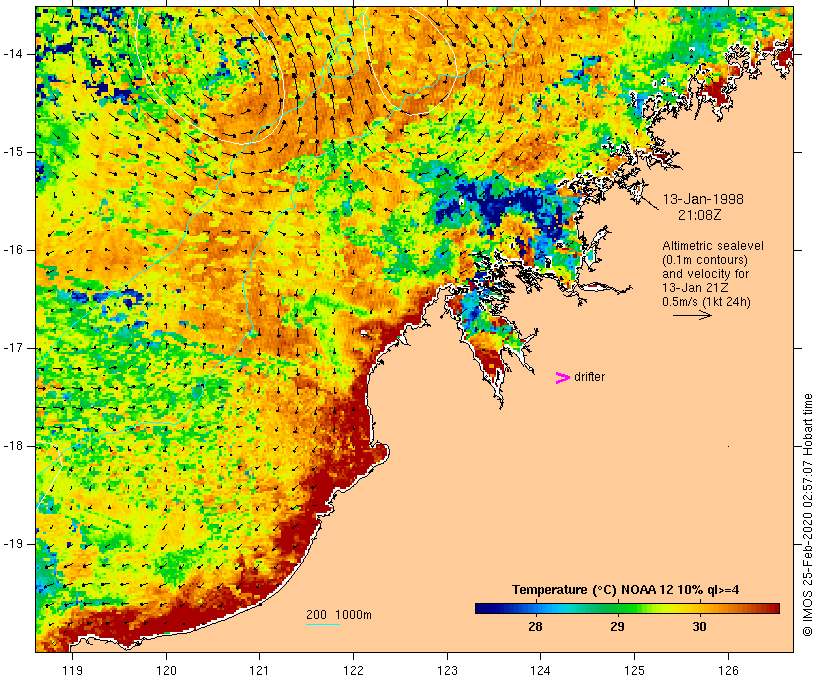820x680 pixels.
Task: Click the velocity scale reference arrow
Action: pyautogui.click(x=692, y=315)
